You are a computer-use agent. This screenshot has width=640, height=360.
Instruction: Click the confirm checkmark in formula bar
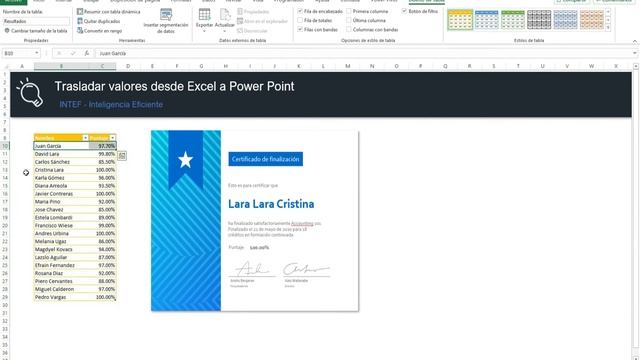pos(73,53)
